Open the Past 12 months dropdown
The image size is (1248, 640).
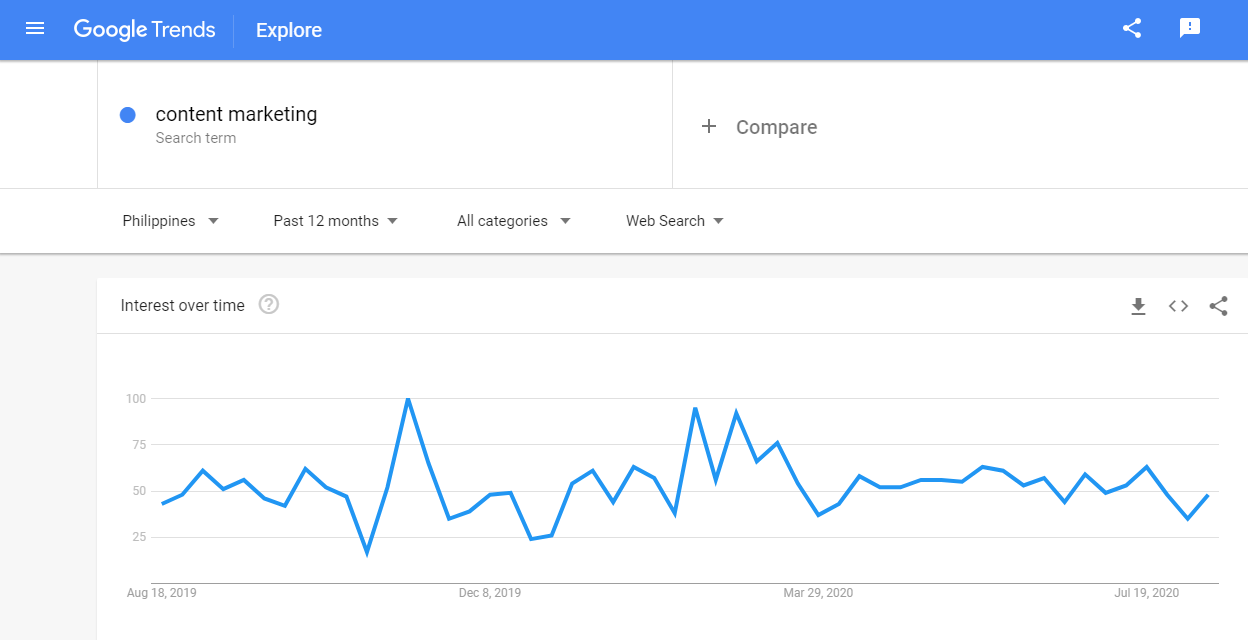(x=335, y=221)
